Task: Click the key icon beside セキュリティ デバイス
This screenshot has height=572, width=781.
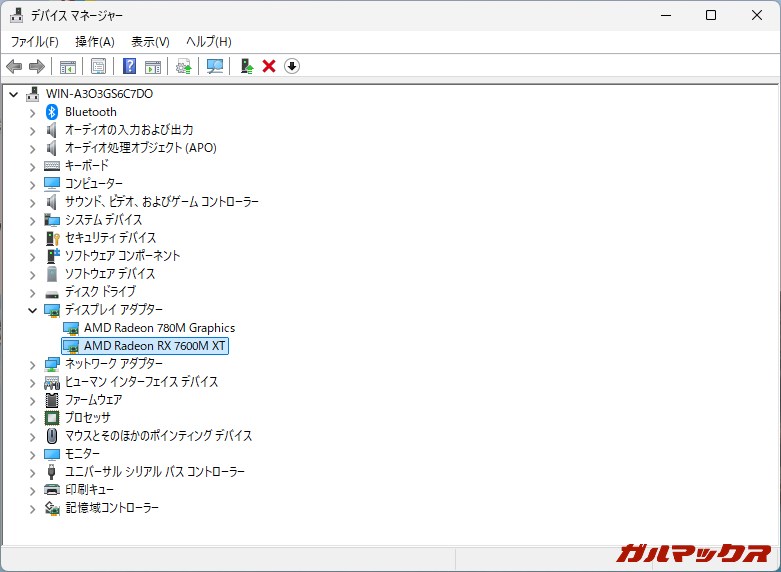Action: click(52, 238)
